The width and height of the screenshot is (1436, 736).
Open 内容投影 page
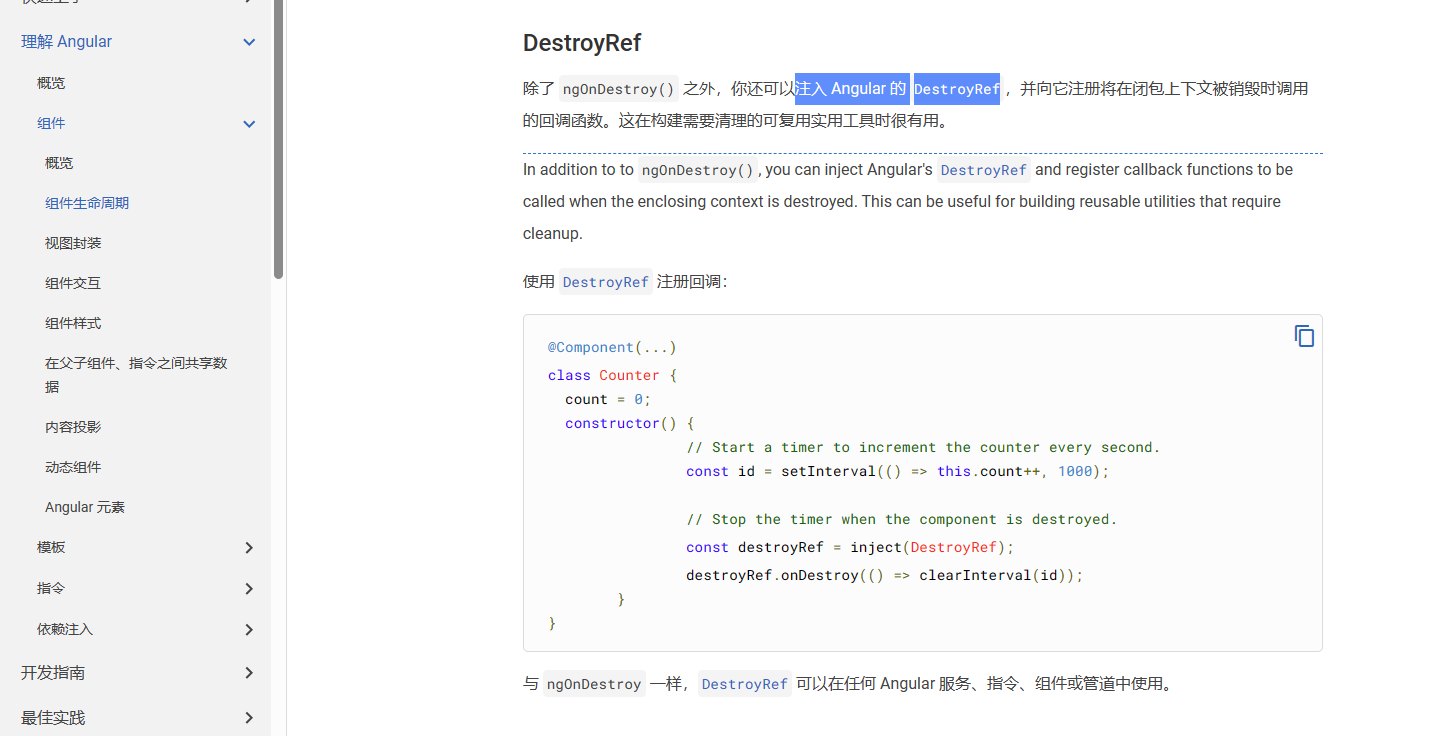[73, 427]
